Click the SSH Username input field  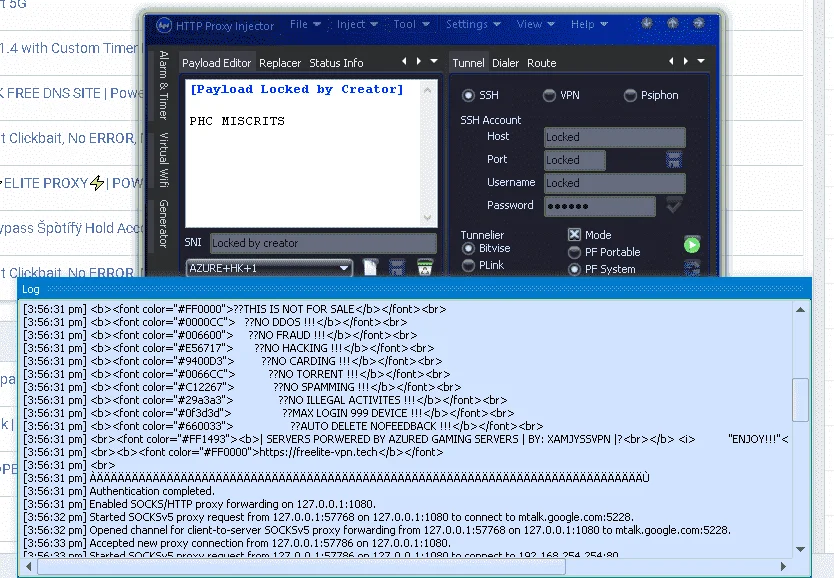coord(614,183)
